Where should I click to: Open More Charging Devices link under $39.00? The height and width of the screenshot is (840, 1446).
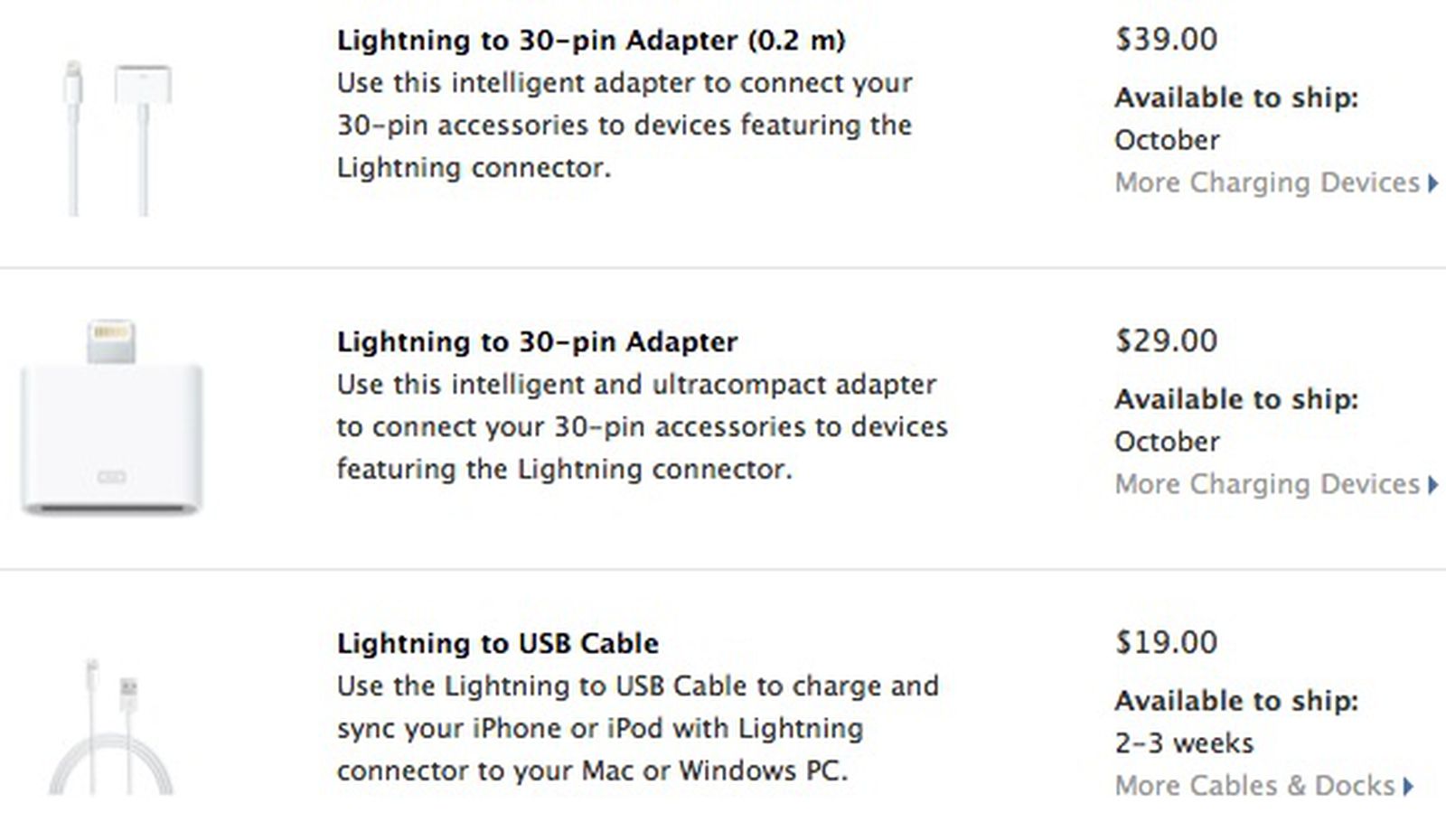click(1267, 182)
